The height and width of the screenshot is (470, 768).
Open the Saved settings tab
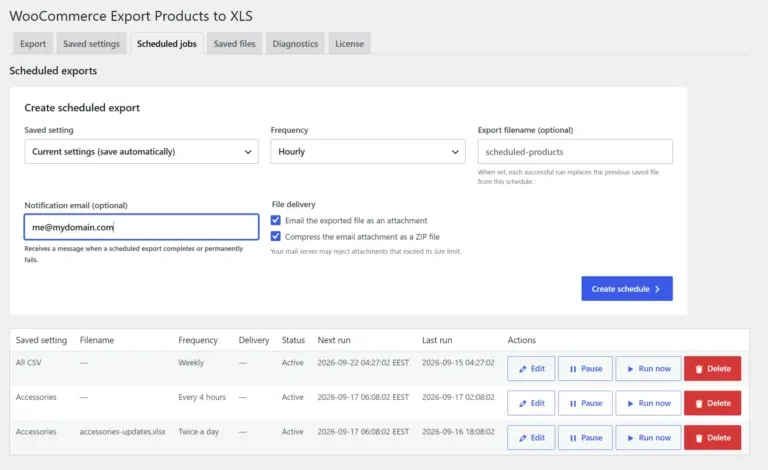pyautogui.click(x=92, y=44)
